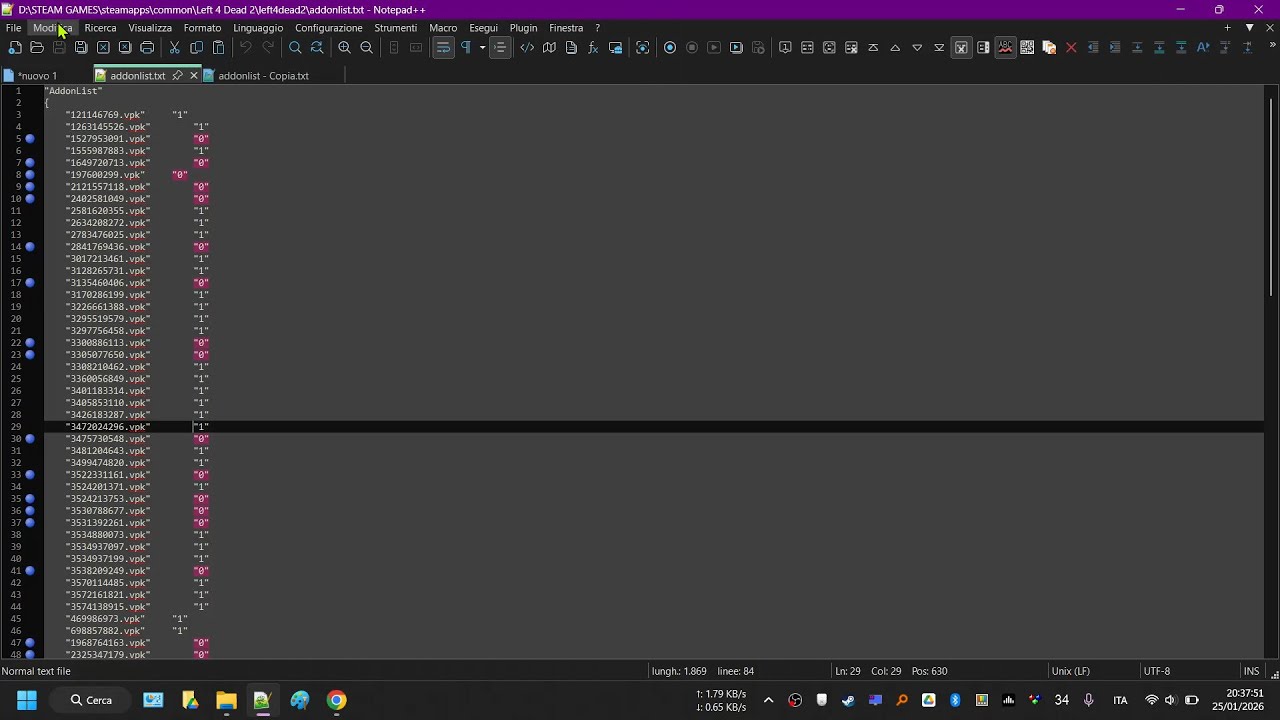Click the Open file folder icon

click(37, 47)
